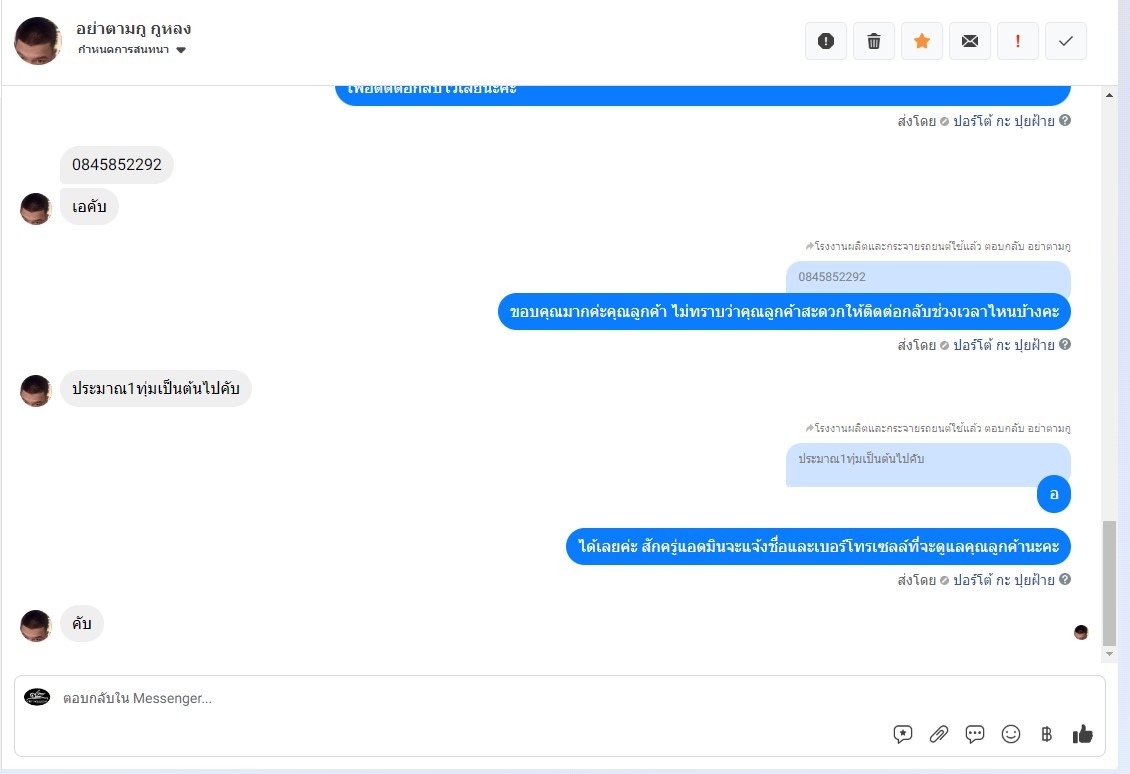
Task: Attach a file with paperclip icon
Action: (x=938, y=734)
